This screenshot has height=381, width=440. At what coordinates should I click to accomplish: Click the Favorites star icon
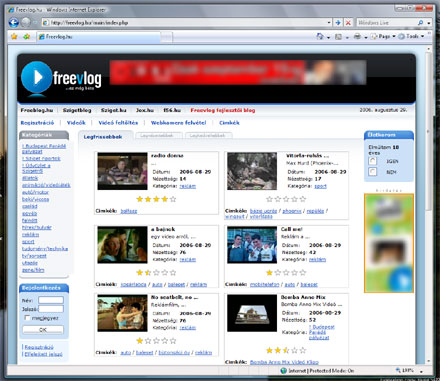pyautogui.click(x=14, y=36)
